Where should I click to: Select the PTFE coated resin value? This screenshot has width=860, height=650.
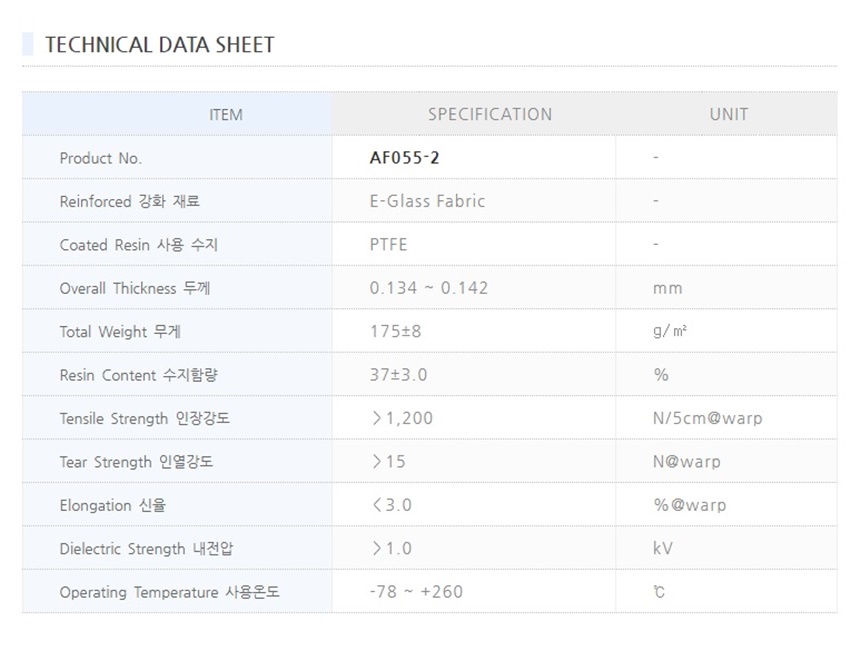(x=389, y=245)
